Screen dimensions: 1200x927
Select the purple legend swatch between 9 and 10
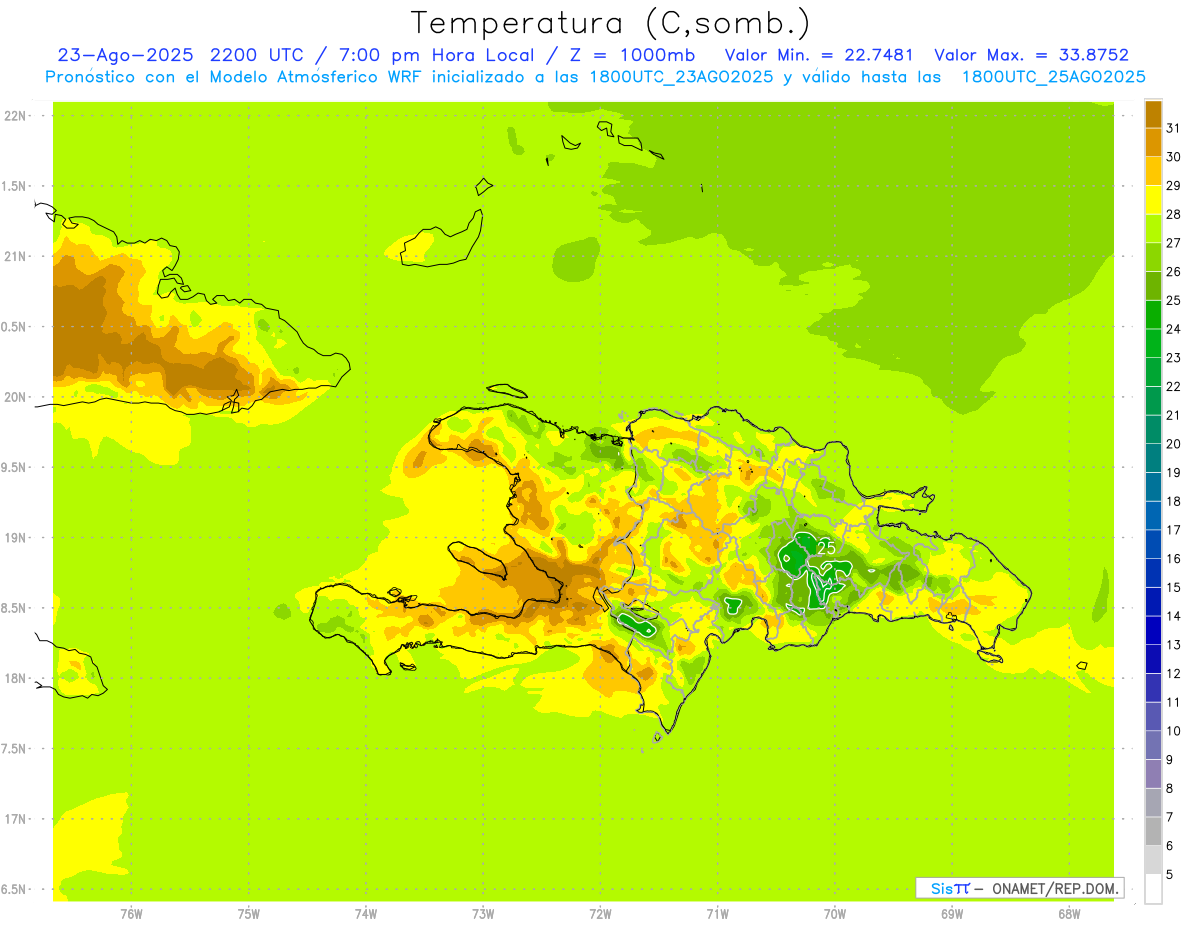pos(1153,745)
